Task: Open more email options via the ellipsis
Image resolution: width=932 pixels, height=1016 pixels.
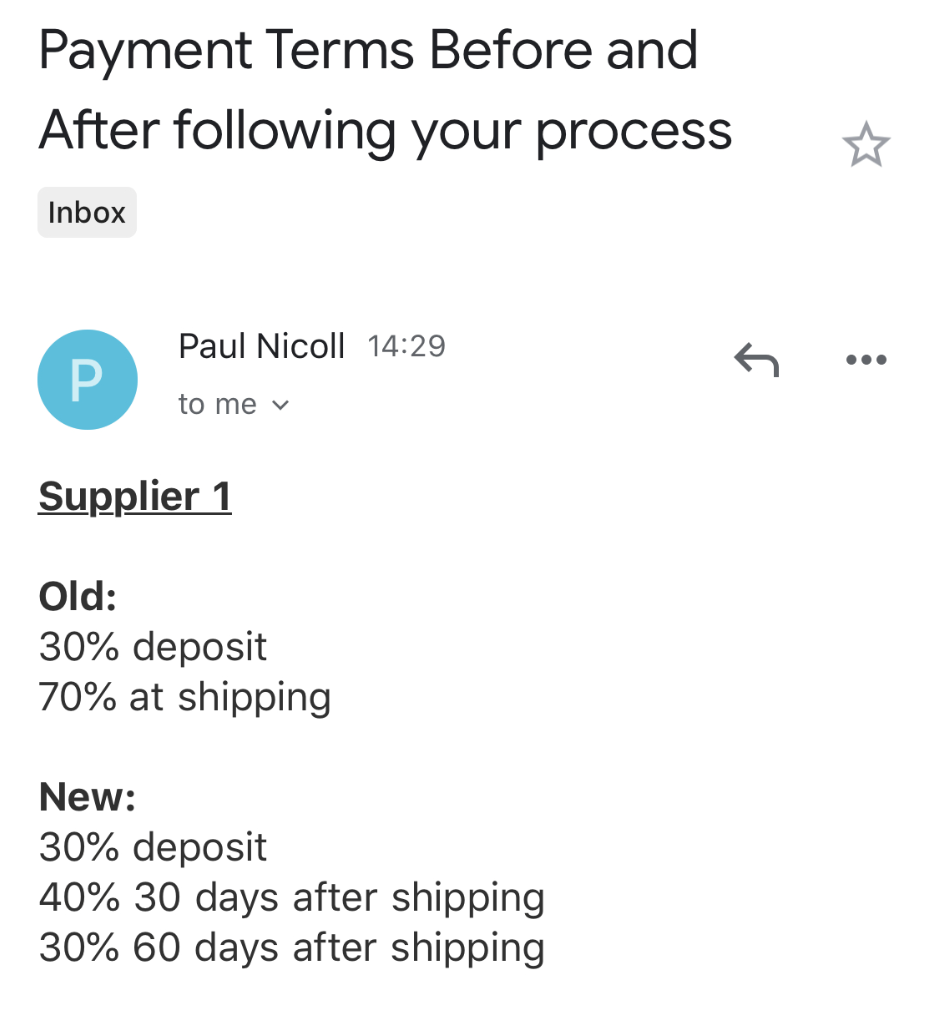Action: click(865, 360)
